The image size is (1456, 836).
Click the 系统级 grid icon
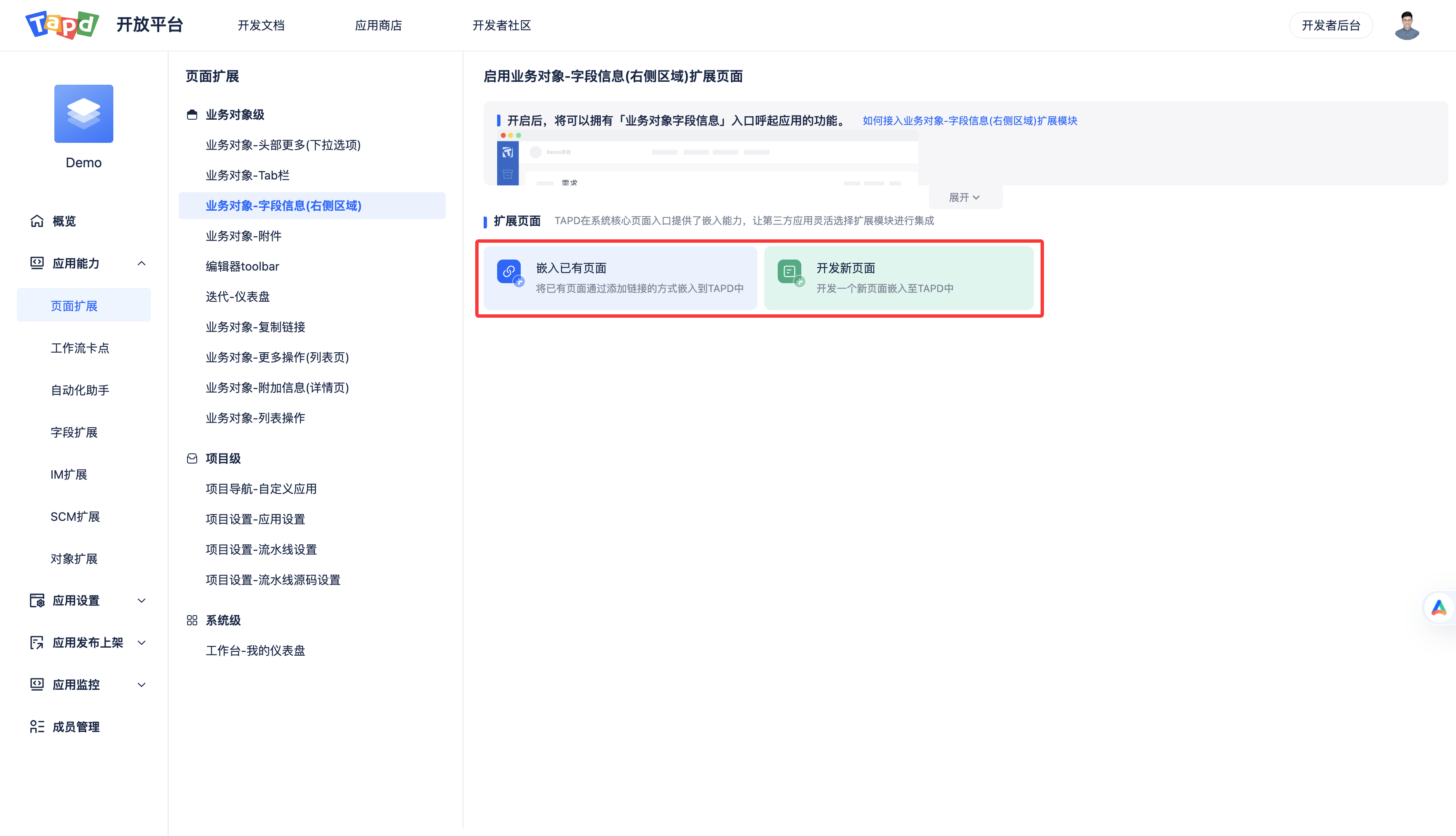click(x=192, y=620)
